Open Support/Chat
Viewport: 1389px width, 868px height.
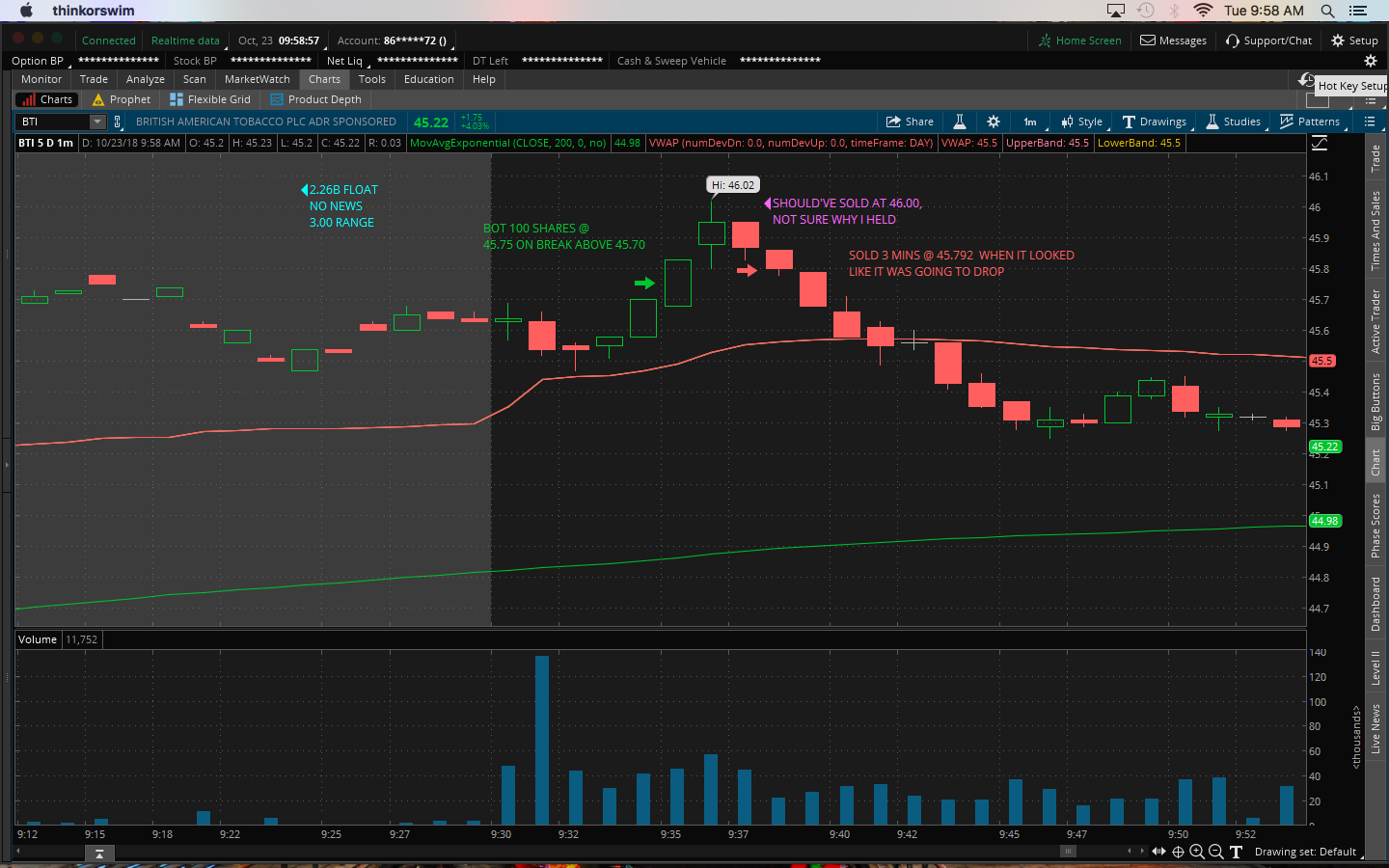(1268, 41)
